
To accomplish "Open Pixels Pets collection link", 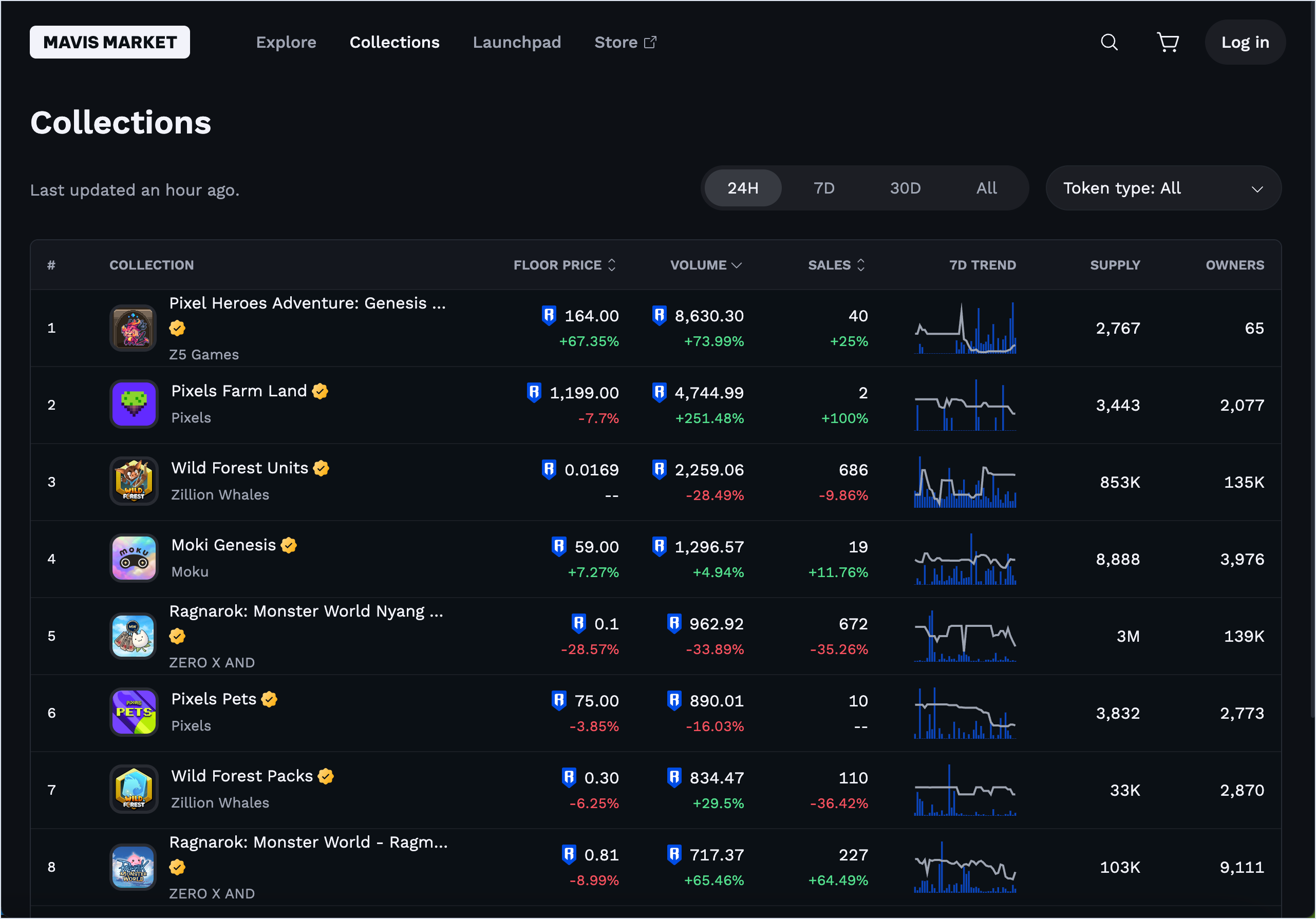I will (214, 699).
